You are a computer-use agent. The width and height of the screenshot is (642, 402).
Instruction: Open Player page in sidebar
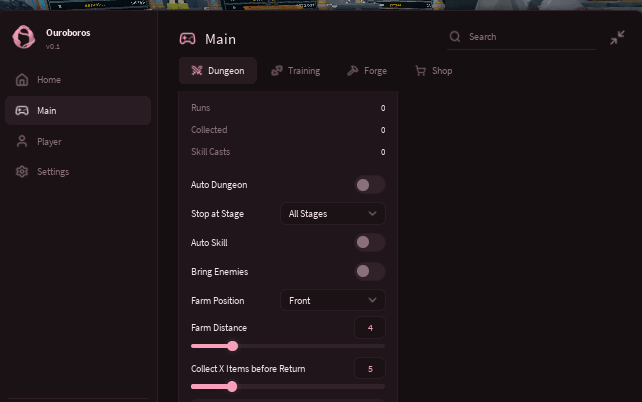pyautogui.click(x=78, y=142)
